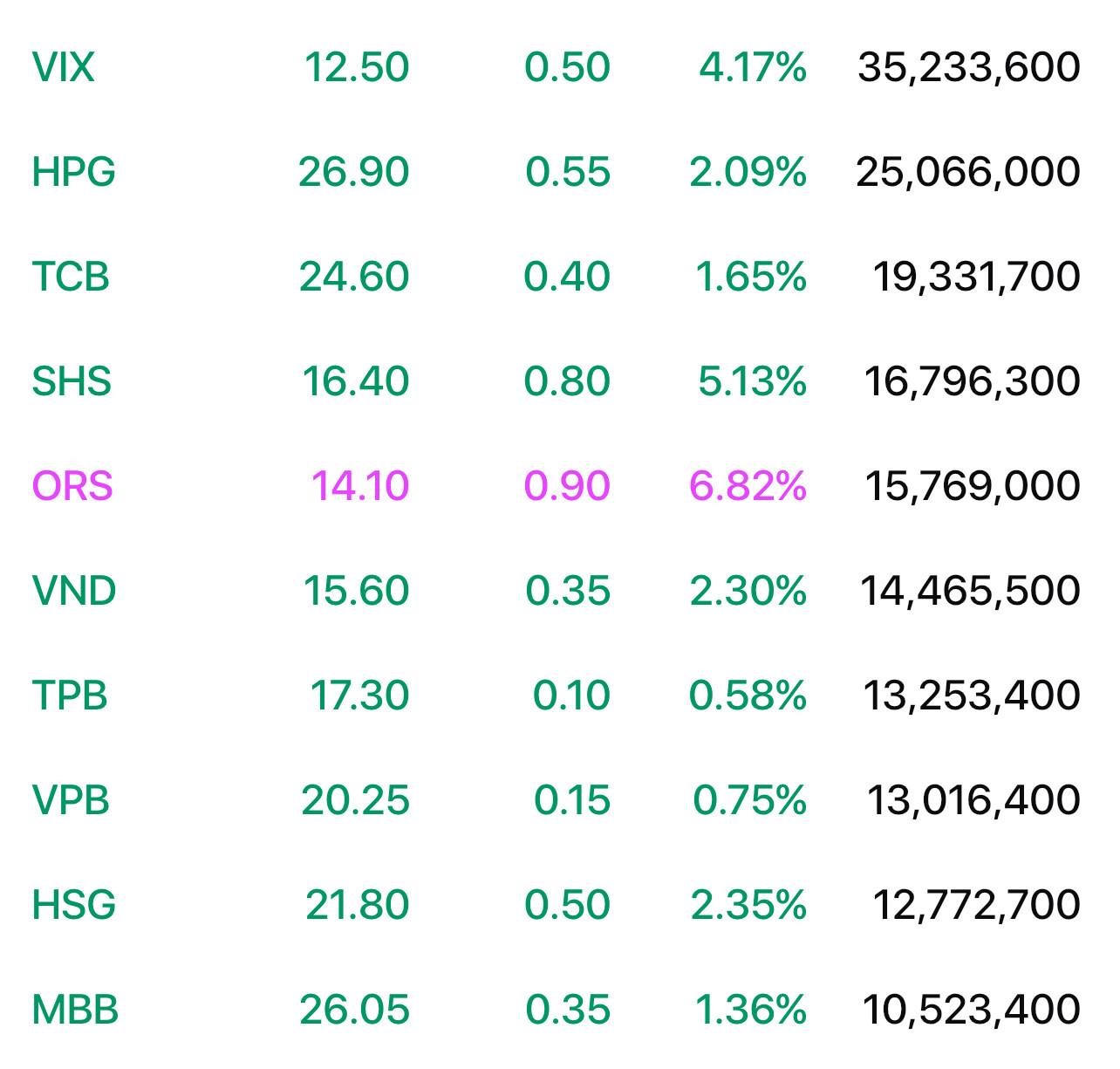
Task: Open the HSG stock symbol
Action: (x=73, y=905)
